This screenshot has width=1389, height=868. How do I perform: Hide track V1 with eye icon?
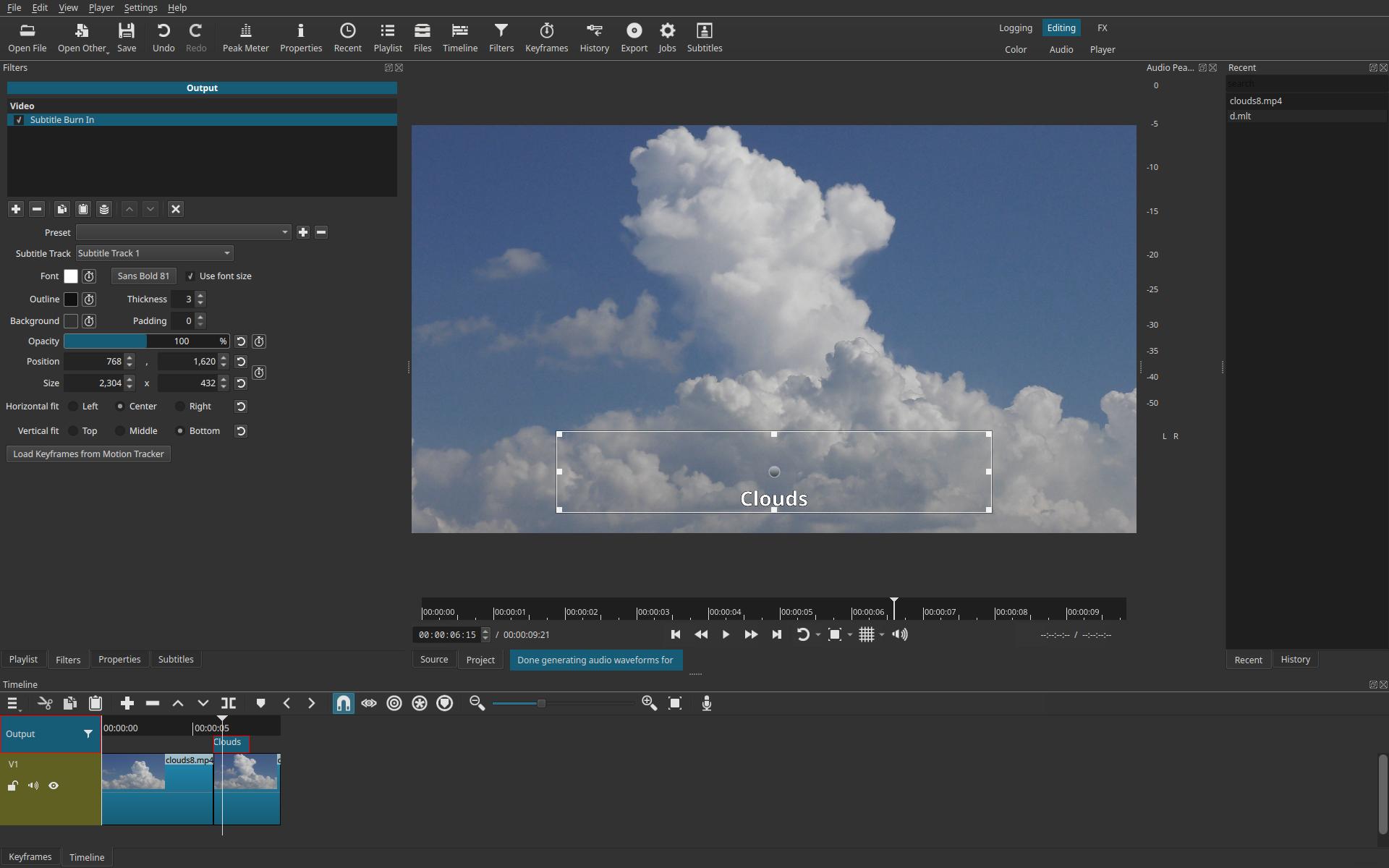(x=54, y=786)
